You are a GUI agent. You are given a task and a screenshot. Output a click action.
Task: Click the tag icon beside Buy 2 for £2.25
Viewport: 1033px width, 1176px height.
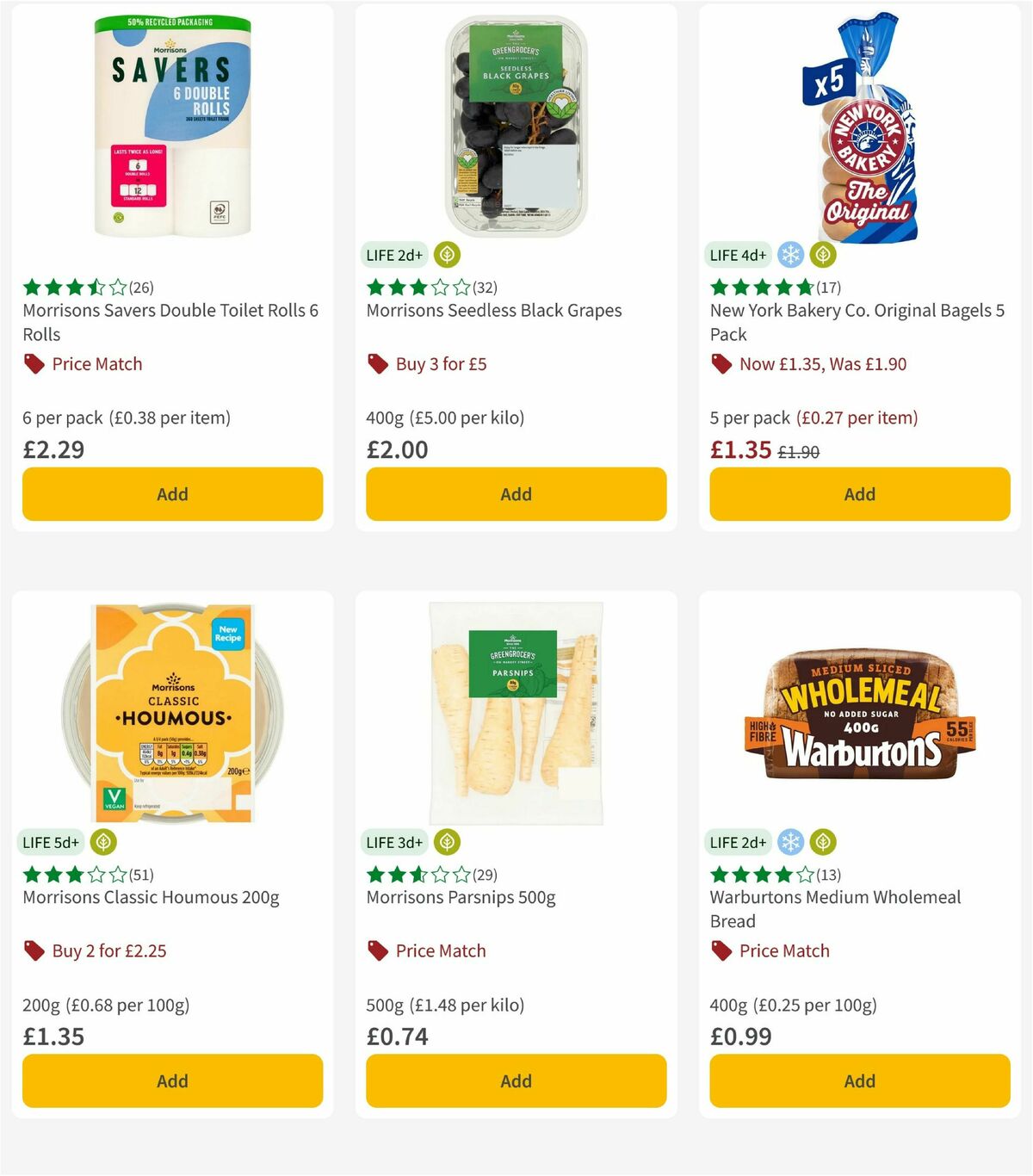[34, 950]
